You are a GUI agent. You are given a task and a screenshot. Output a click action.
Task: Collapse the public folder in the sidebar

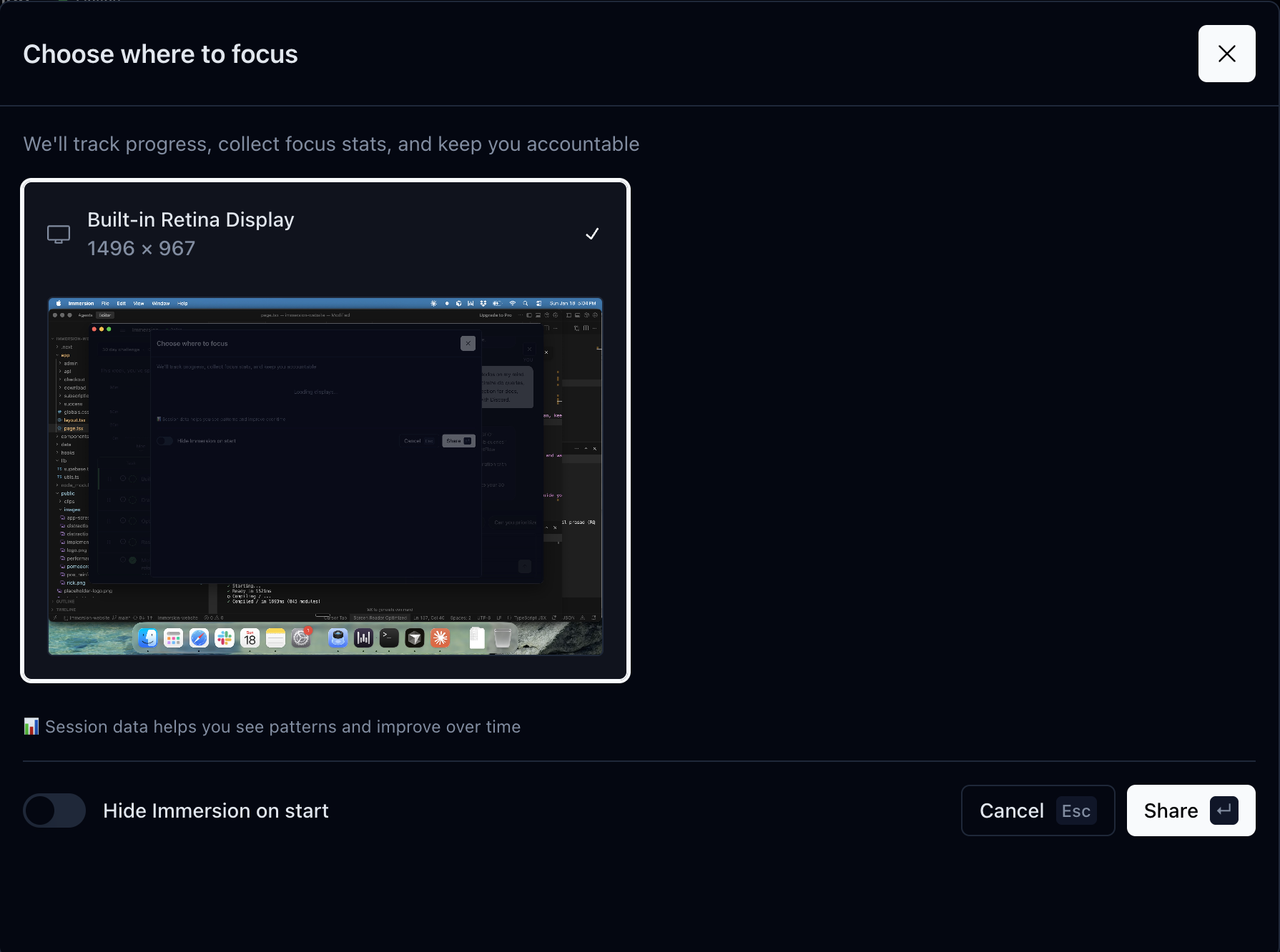tap(67, 493)
